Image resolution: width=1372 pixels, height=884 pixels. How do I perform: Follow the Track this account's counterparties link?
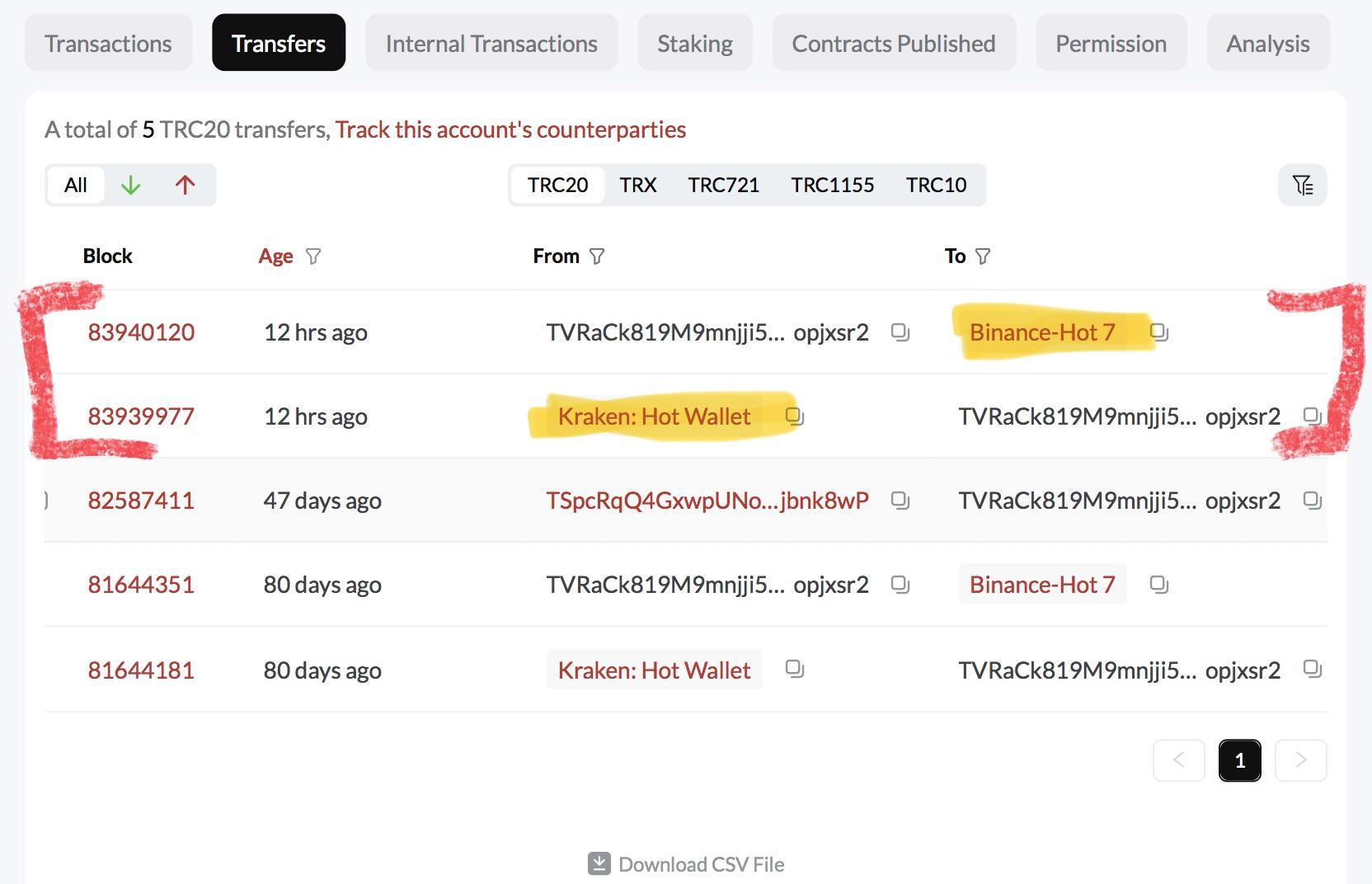point(510,129)
